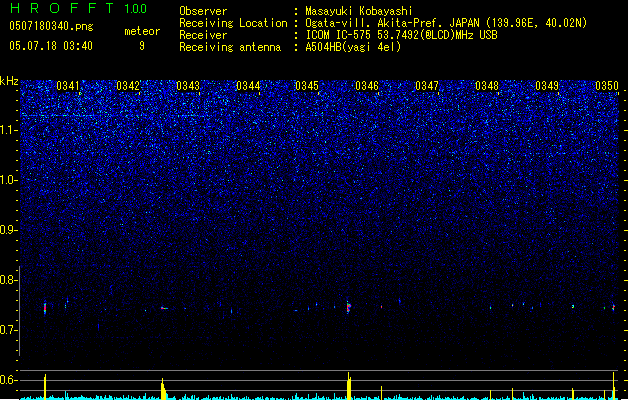Click the 0346 time marker
Screen dimensions: 629x400
(367, 86)
